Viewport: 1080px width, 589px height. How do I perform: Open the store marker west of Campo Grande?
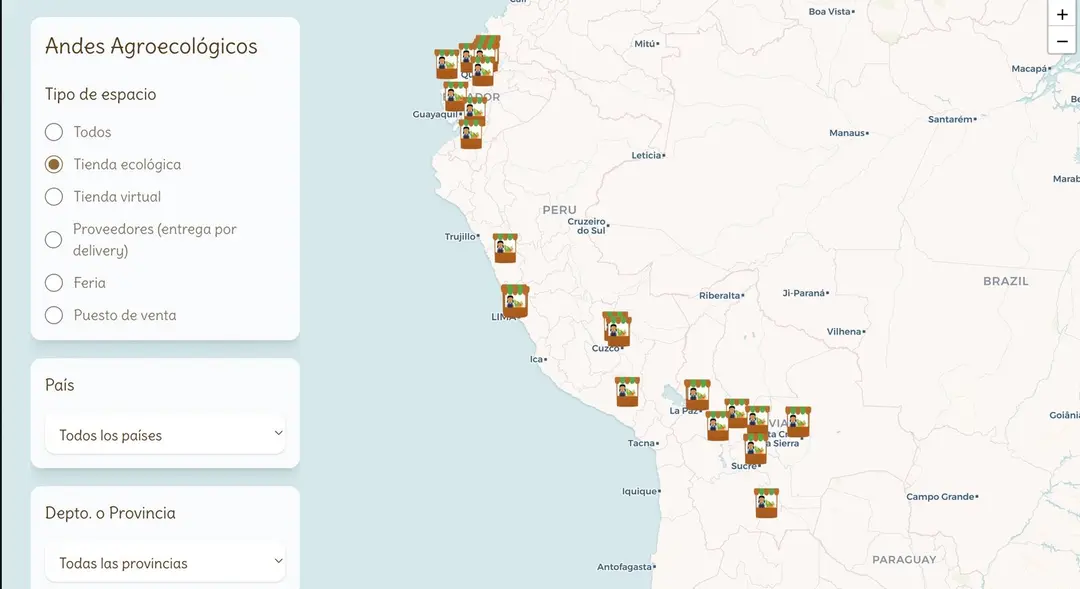point(766,503)
